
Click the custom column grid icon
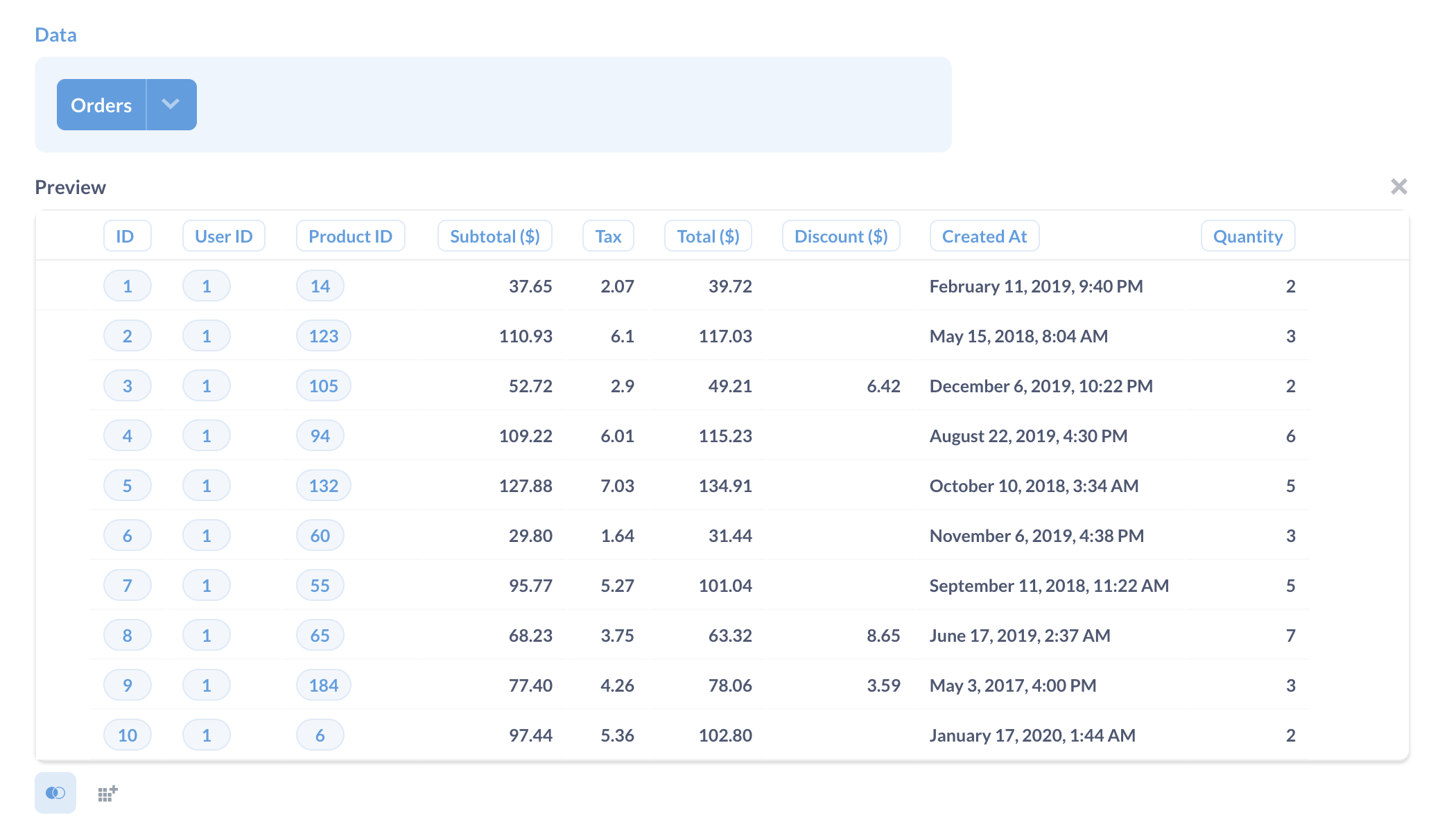107,793
